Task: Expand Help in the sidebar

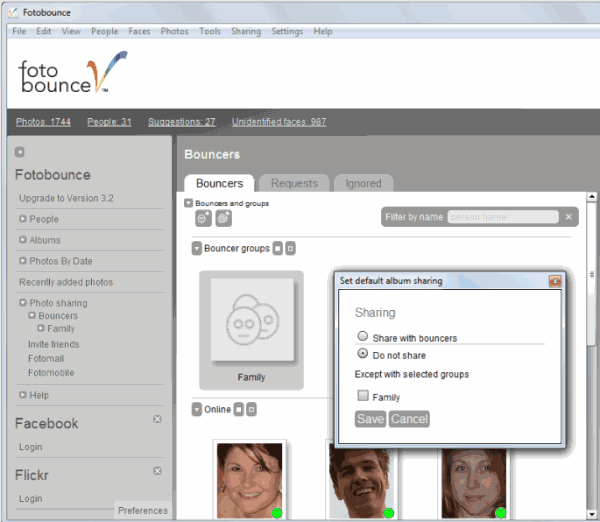Action: pos(23,395)
